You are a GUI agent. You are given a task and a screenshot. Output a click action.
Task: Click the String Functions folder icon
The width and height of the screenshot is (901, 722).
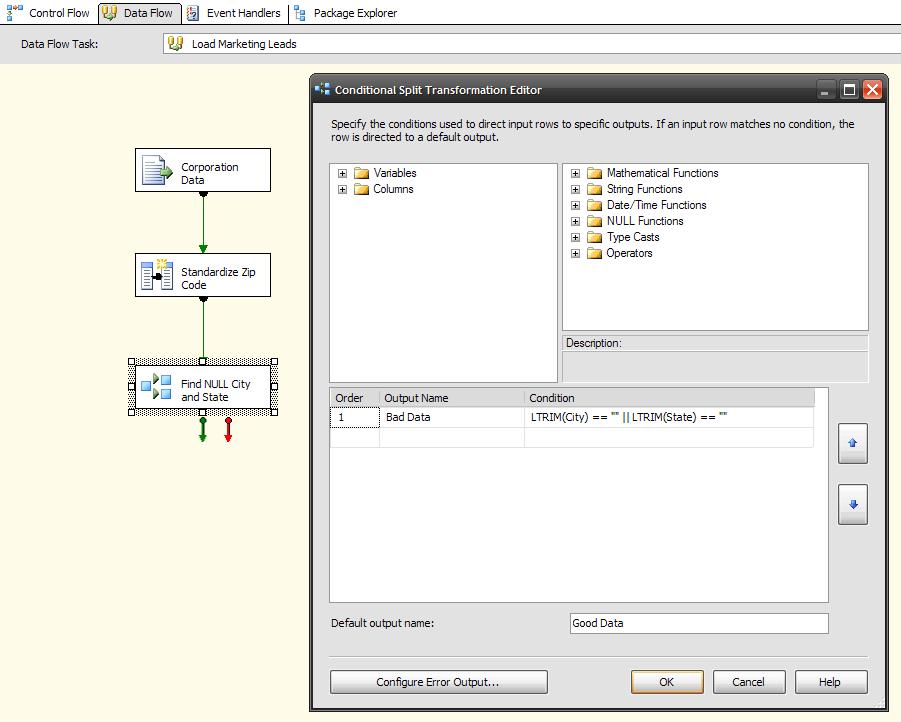pos(594,189)
